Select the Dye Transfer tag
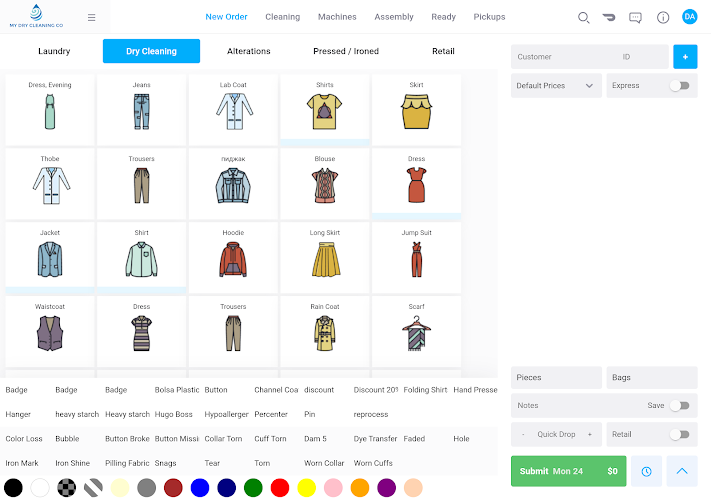This screenshot has height=500, width=711. pos(375,439)
